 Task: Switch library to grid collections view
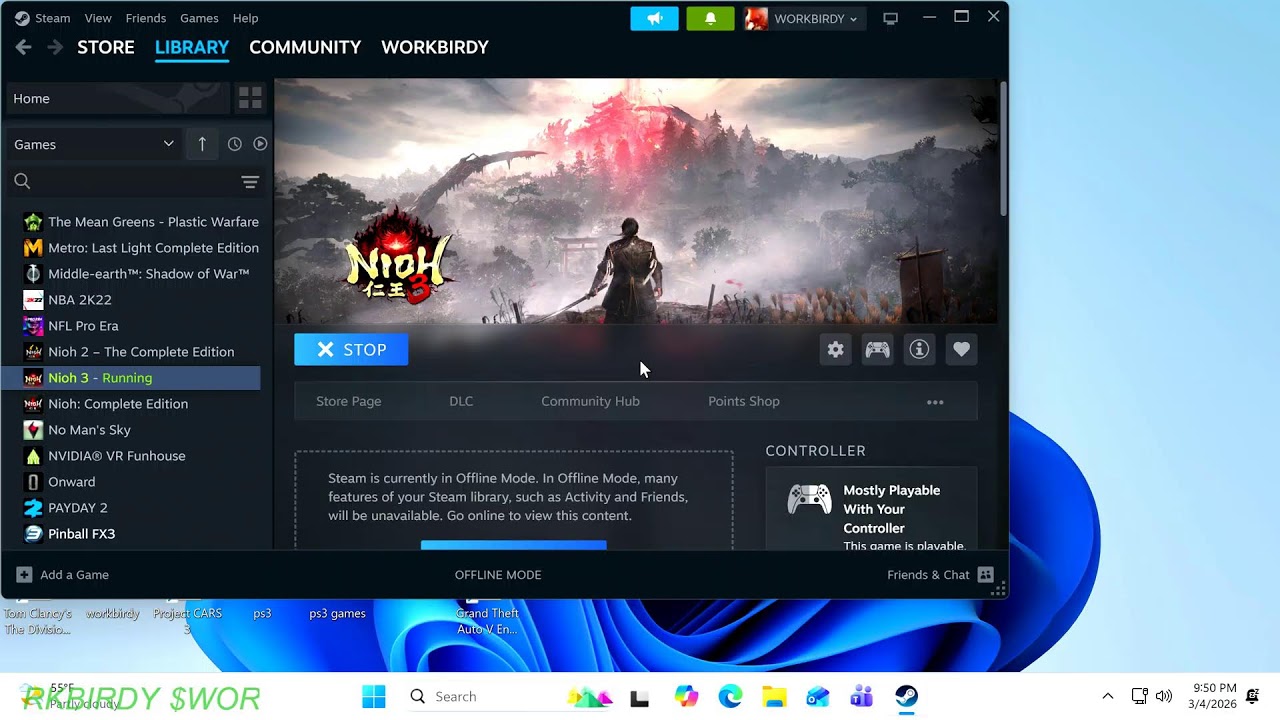point(250,98)
